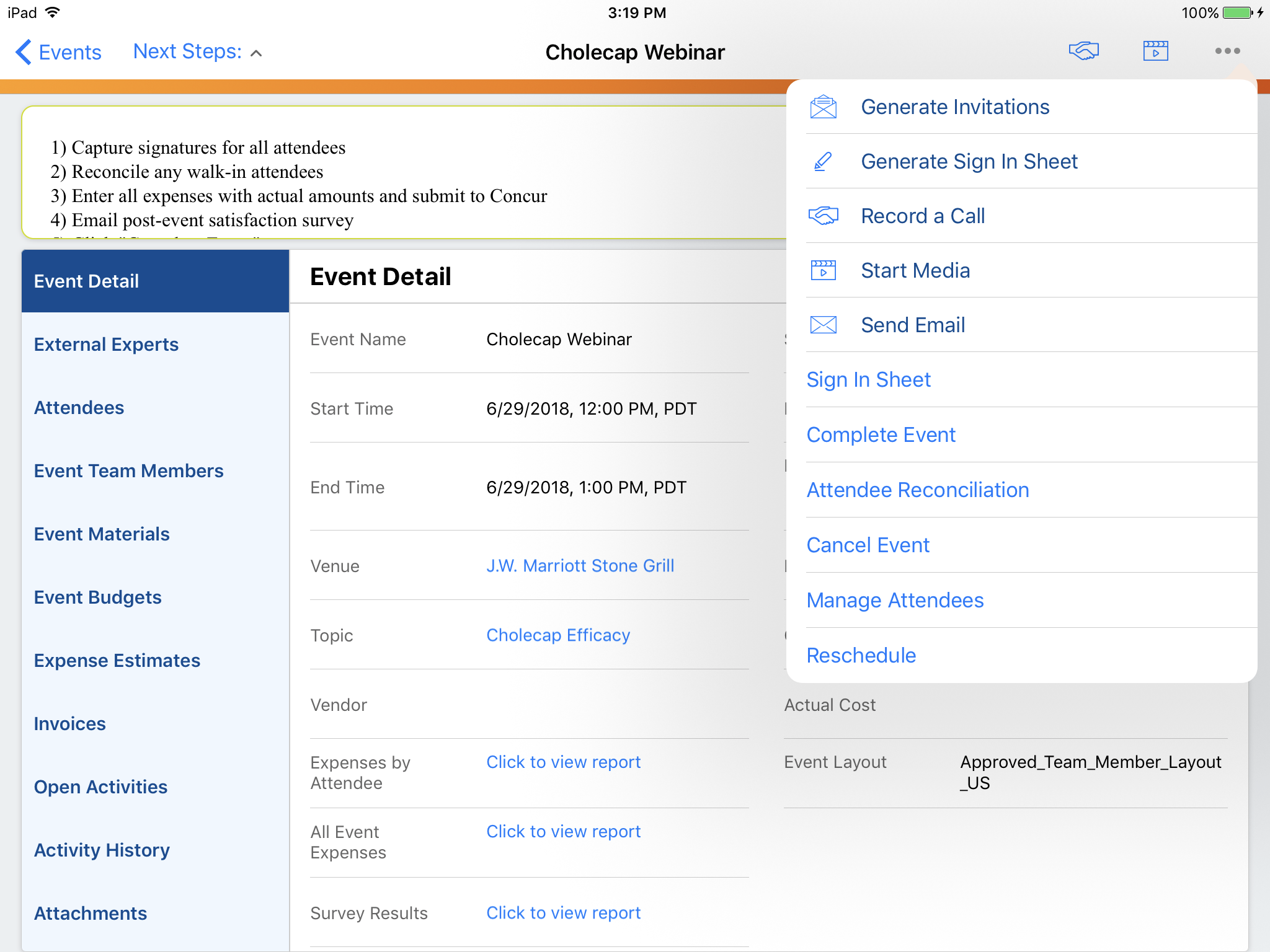Click the Generate Invitations envelope icon

823,107
